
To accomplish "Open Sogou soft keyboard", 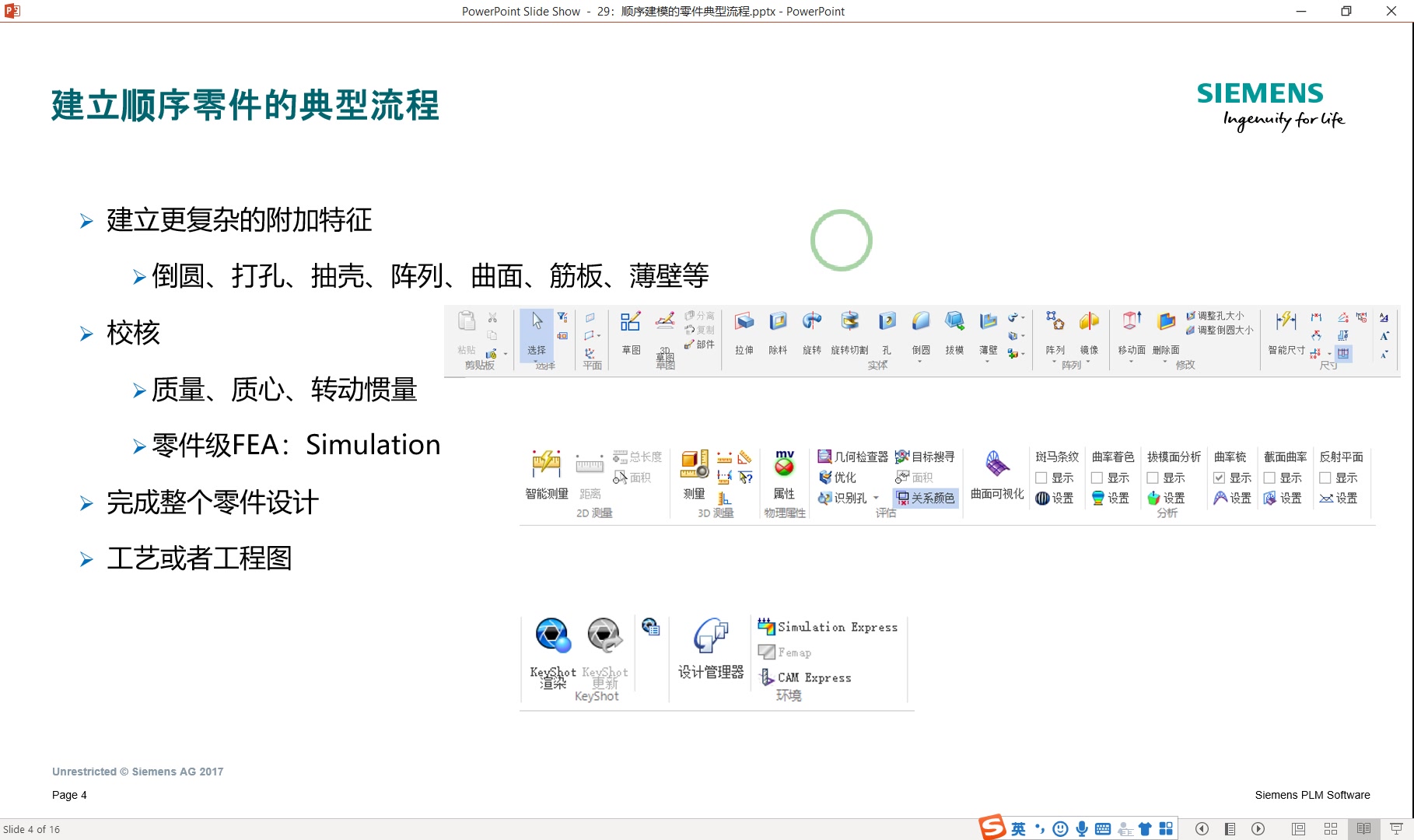I will click(1103, 829).
